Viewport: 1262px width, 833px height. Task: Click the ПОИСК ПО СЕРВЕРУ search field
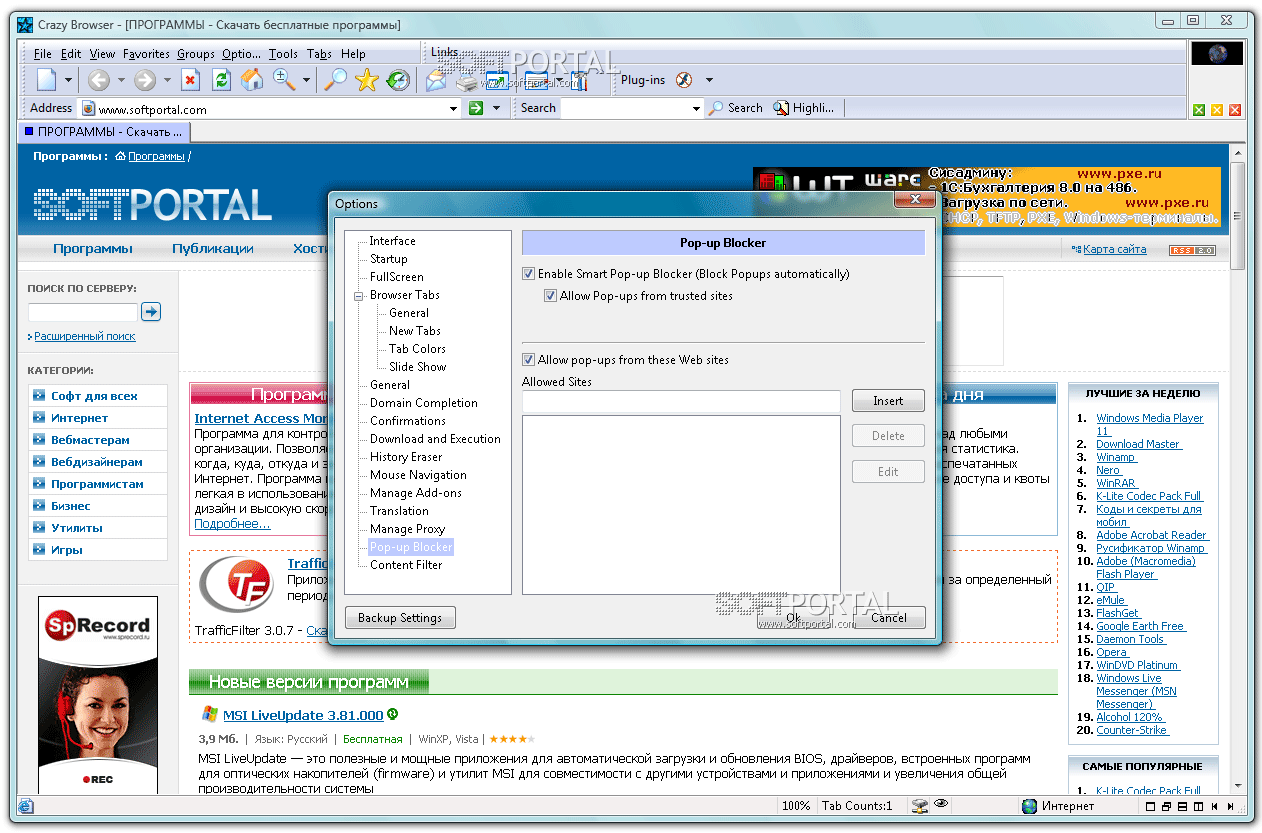[x=83, y=313]
